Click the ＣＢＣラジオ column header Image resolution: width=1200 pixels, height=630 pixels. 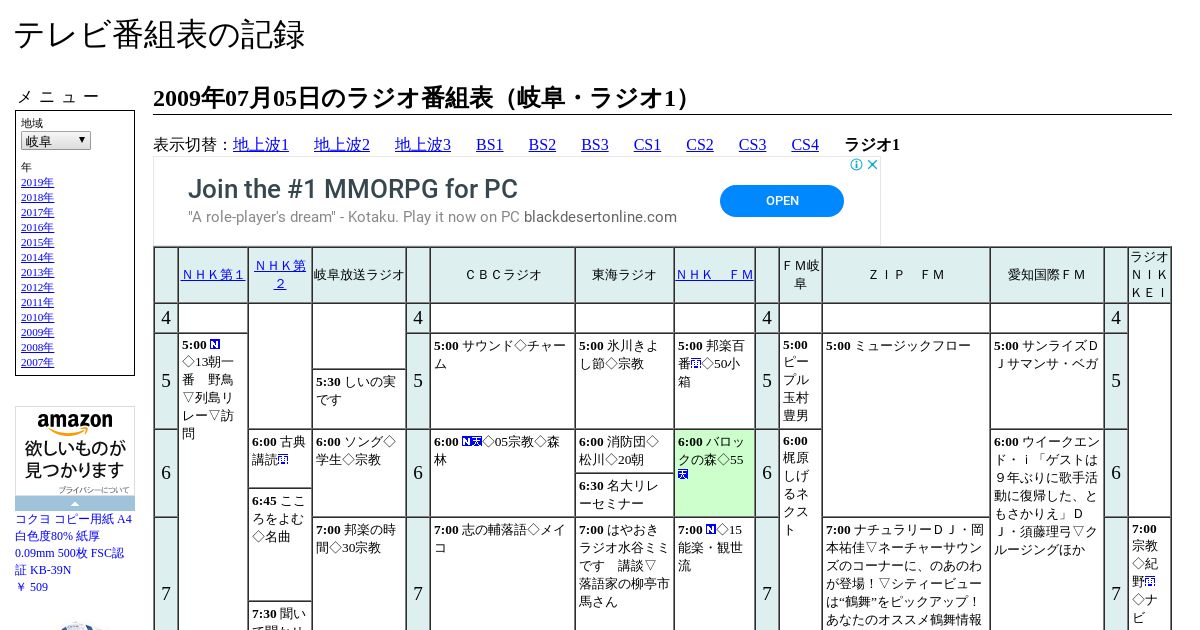502,275
